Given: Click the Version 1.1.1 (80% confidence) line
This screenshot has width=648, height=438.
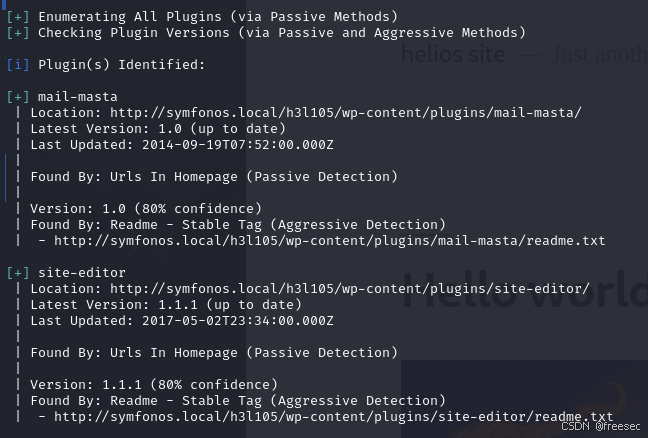Looking at the screenshot, I should click(154, 385).
